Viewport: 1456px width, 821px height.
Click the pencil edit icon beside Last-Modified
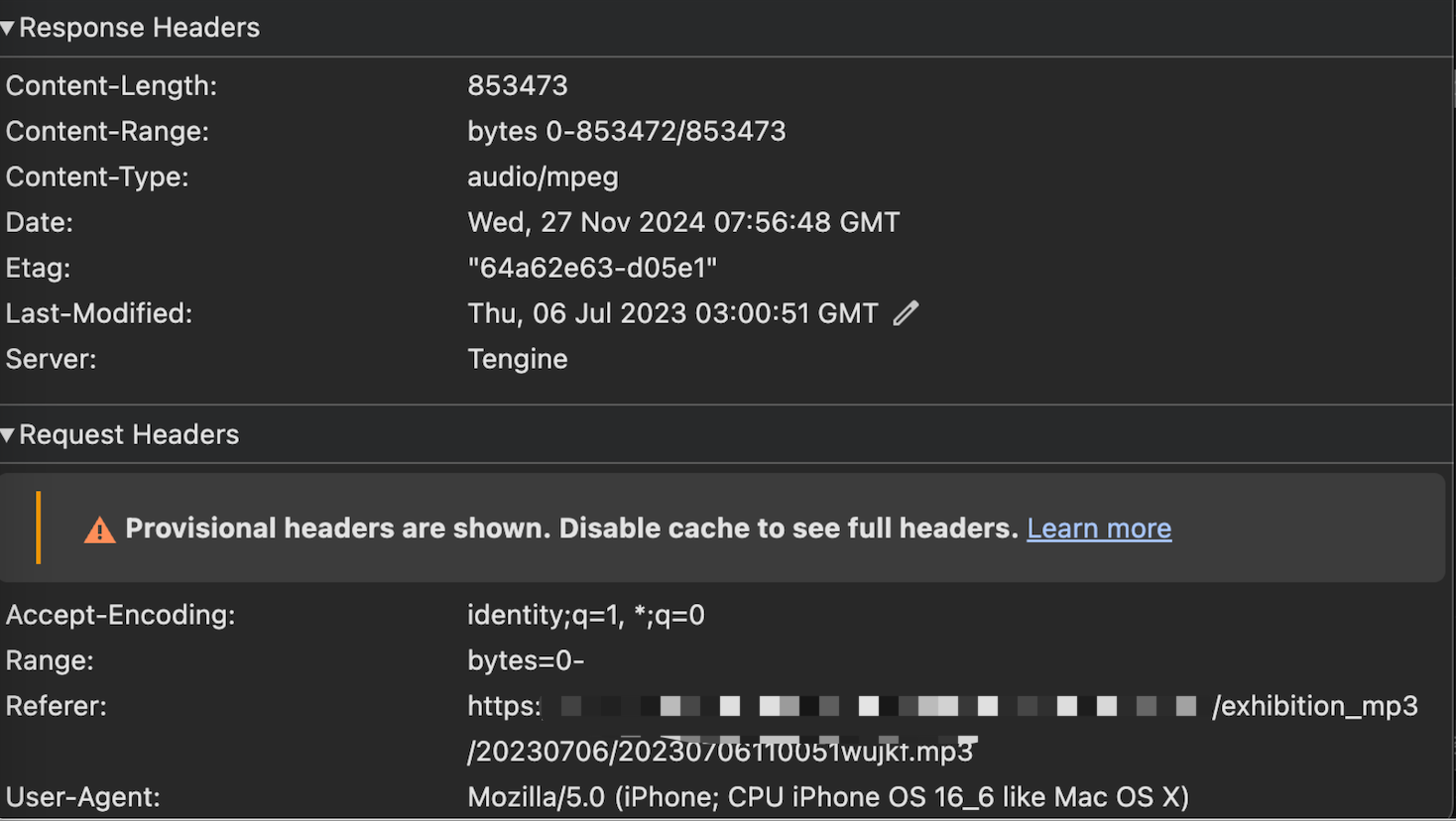906,313
